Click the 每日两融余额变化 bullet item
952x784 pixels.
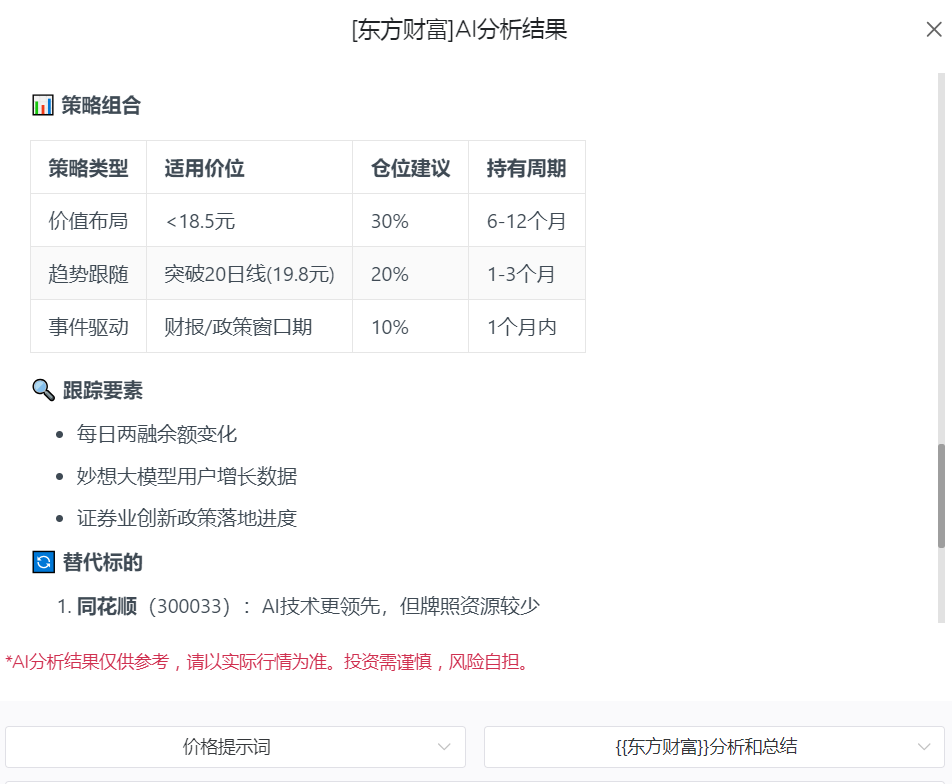pyautogui.click(x=157, y=434)
